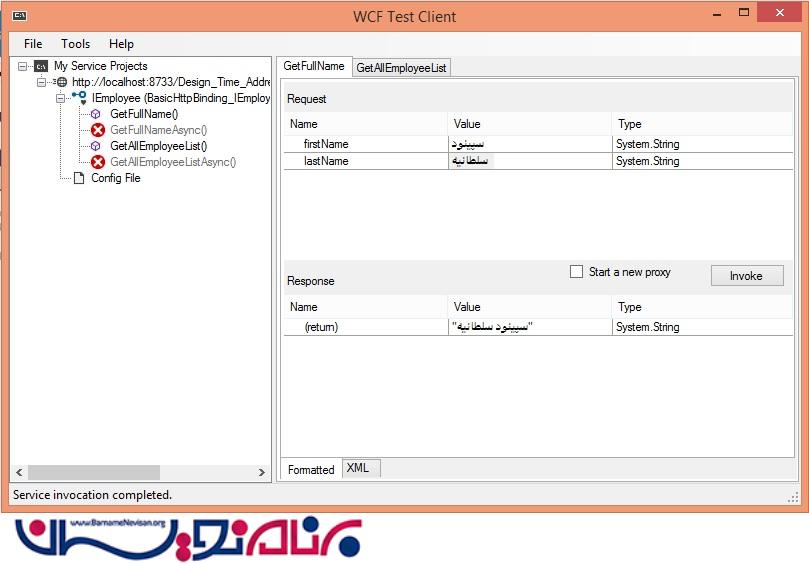The height and width of the screenshot is (563, 809).
Task: Click the red error icon beside GetAllEmployeeListAsync()
Action: (98, 162)
